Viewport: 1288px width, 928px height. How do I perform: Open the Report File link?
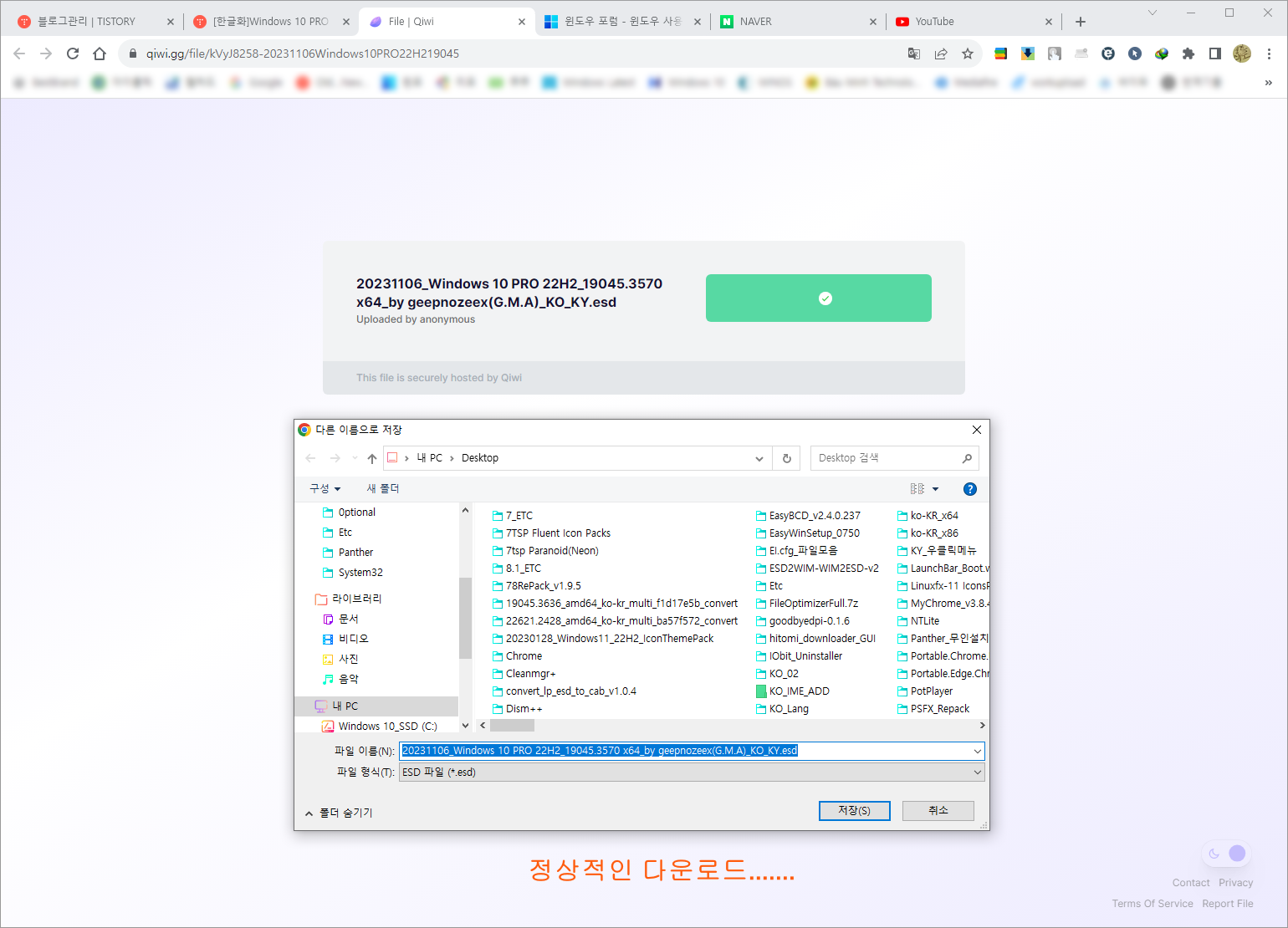click(1227, 904)
